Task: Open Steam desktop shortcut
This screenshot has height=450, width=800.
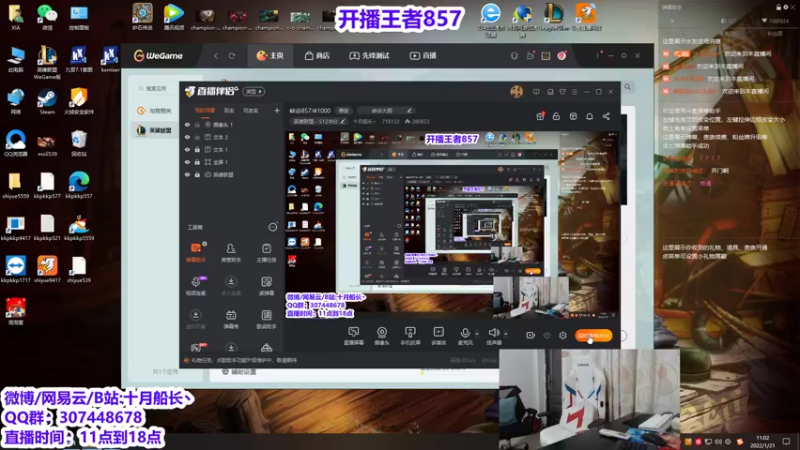Action: point(47,101)
